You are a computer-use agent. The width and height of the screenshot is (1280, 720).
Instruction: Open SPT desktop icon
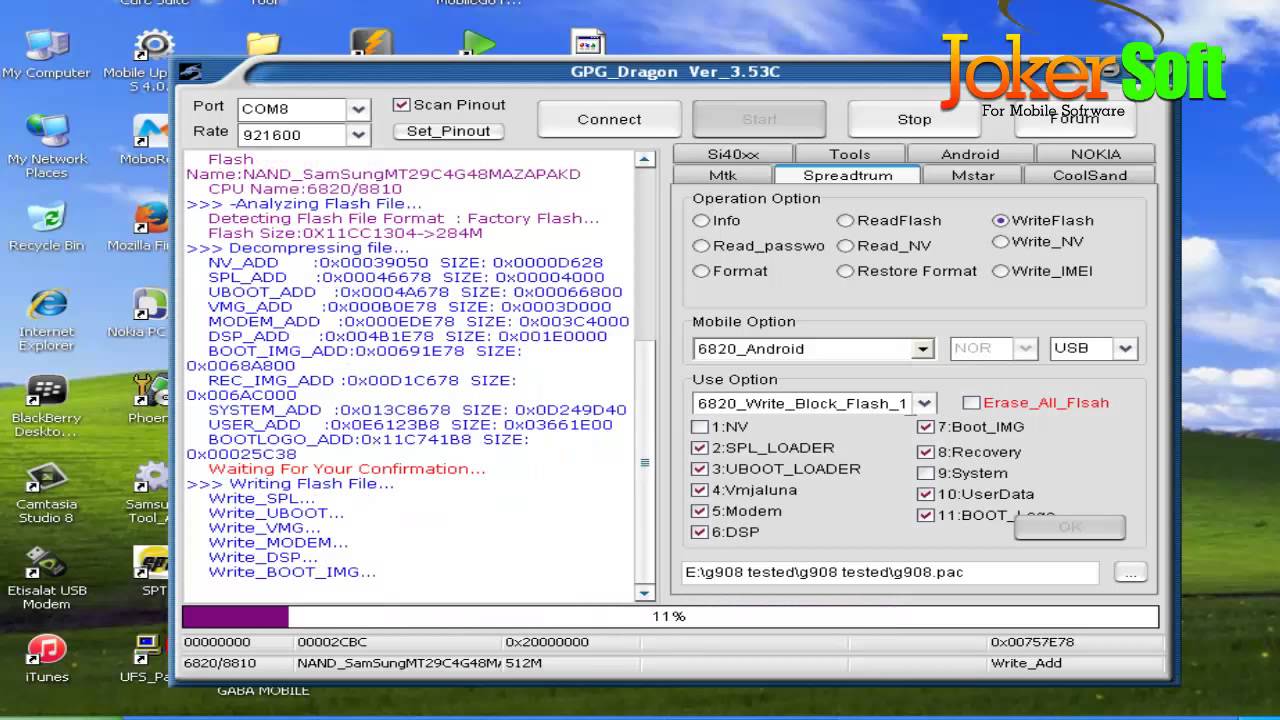coord(152,571)
